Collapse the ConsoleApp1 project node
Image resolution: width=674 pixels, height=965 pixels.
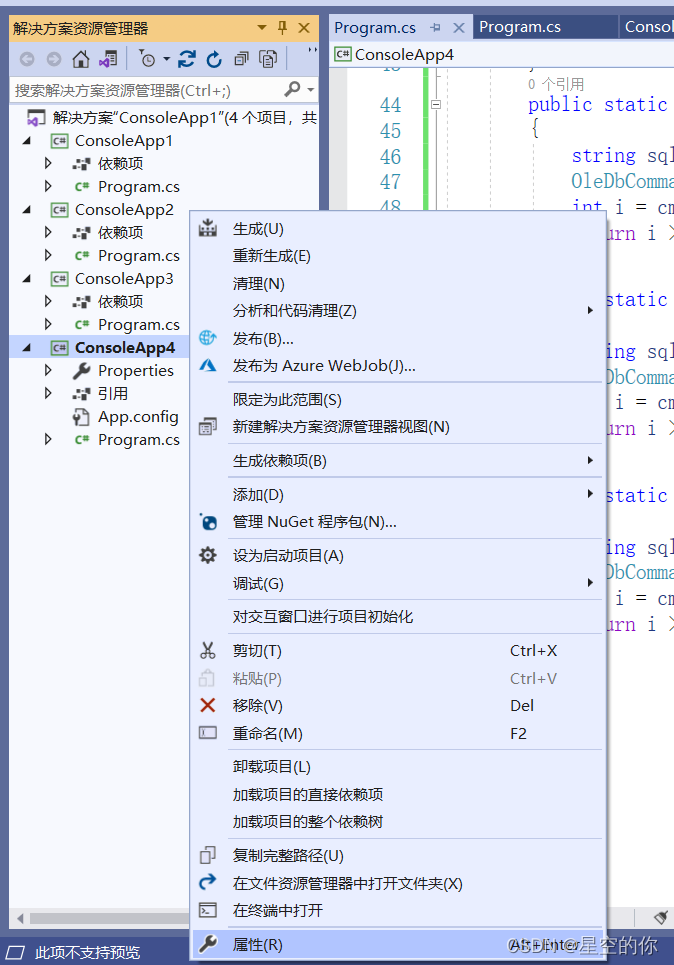coord(26,141)
